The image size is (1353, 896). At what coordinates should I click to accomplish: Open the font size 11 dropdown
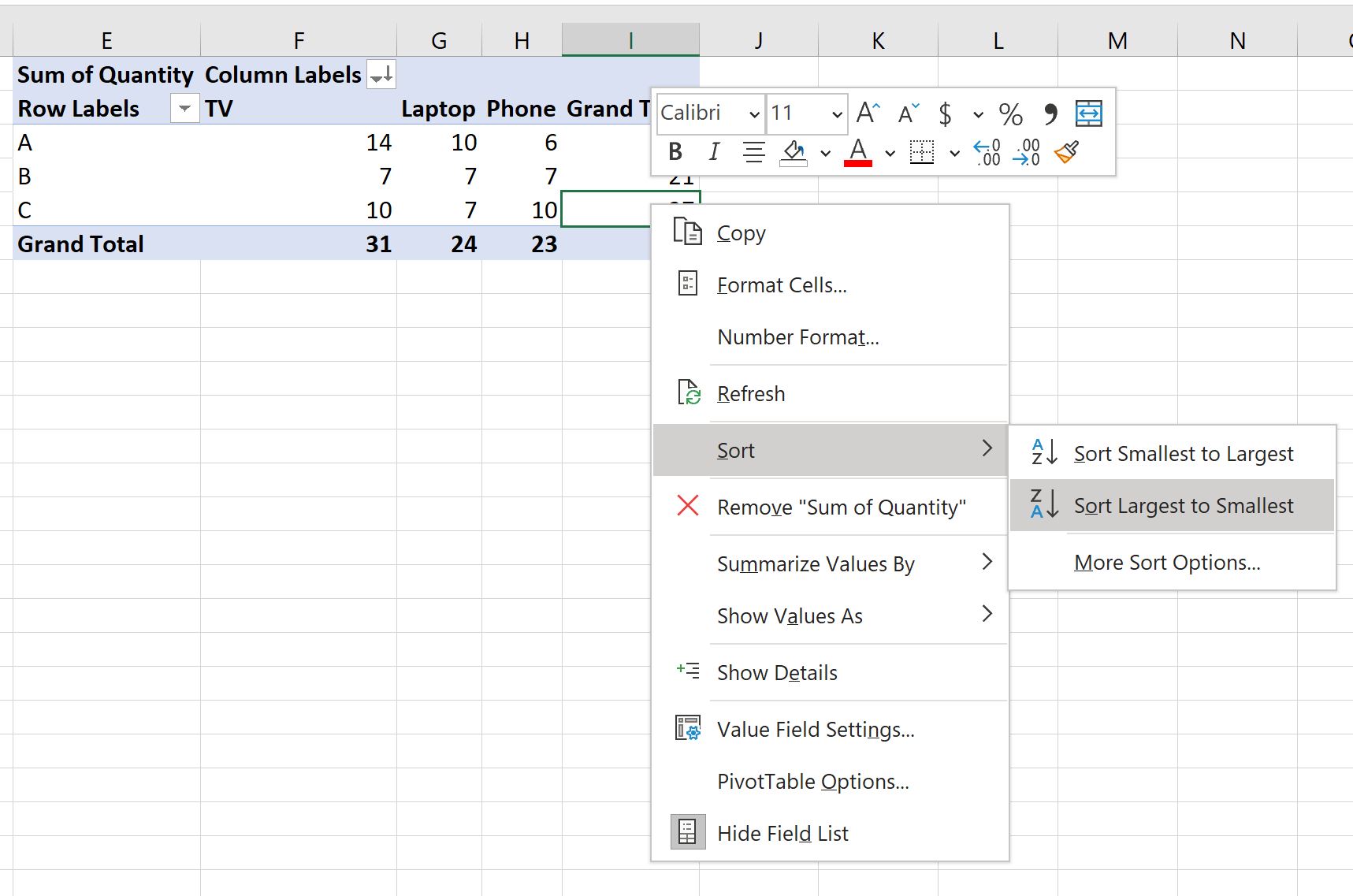(836, 113)
